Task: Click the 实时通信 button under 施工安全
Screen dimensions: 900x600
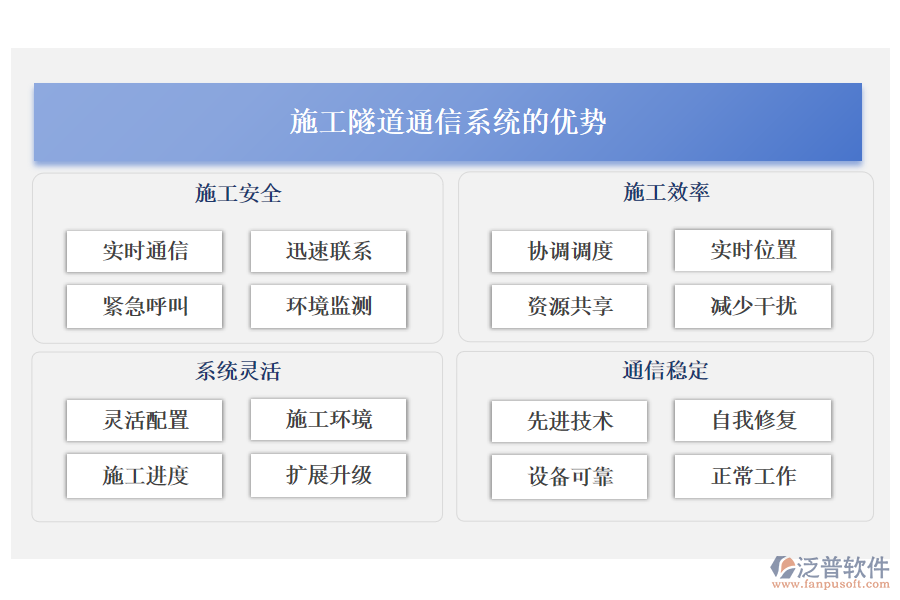Action: (x=143, y=251)
